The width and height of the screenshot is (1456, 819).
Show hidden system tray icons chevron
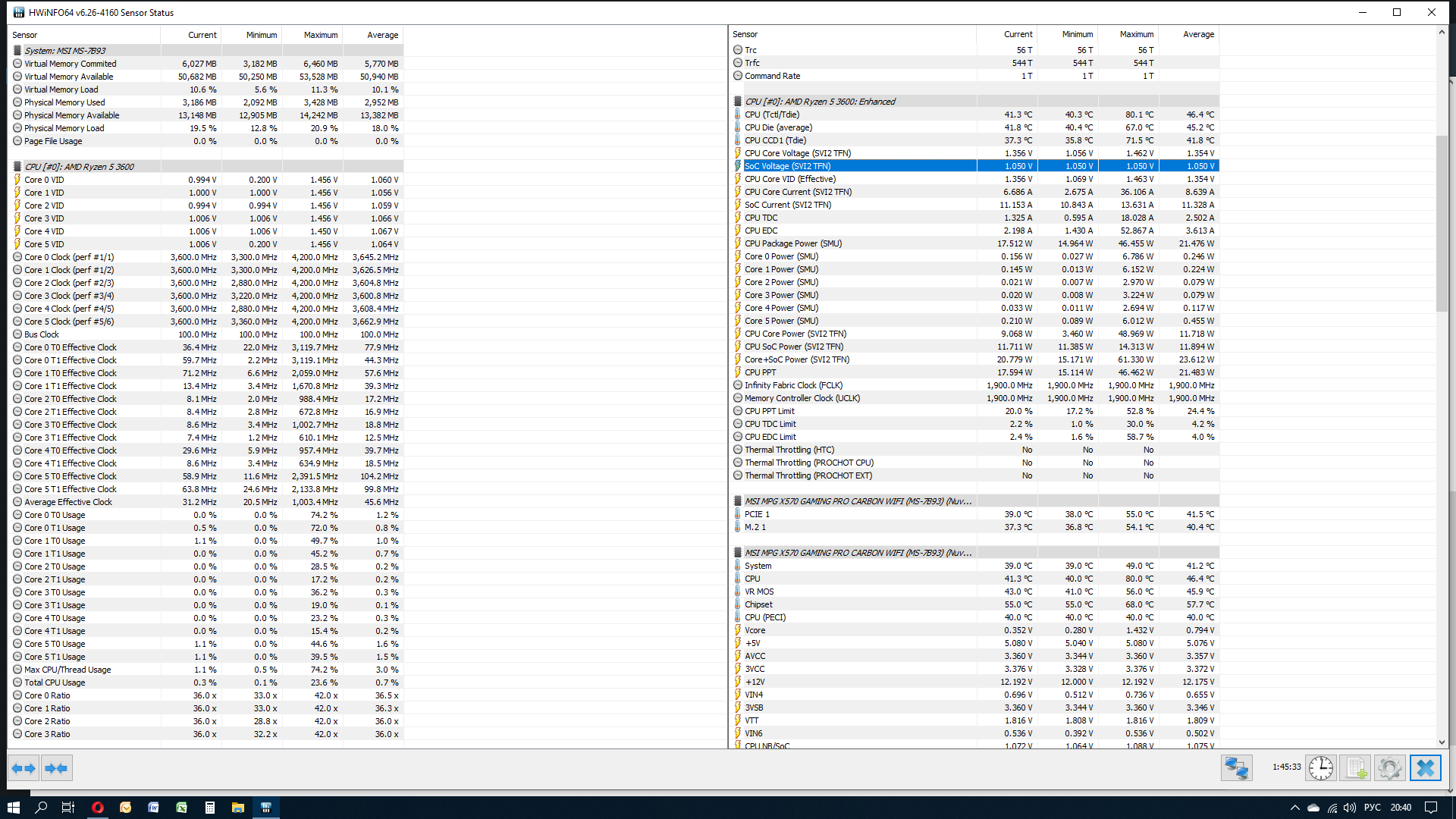click(x=1294, y=808)
